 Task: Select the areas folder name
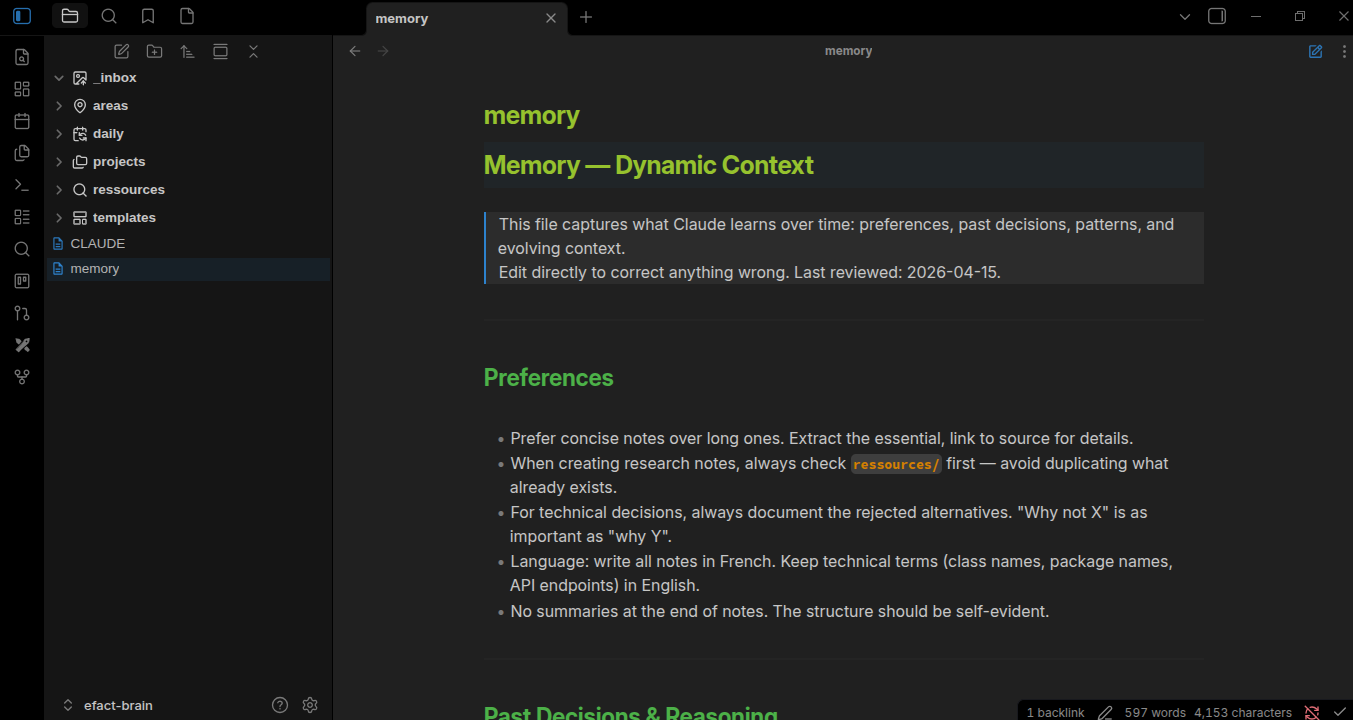coord(110,106)
